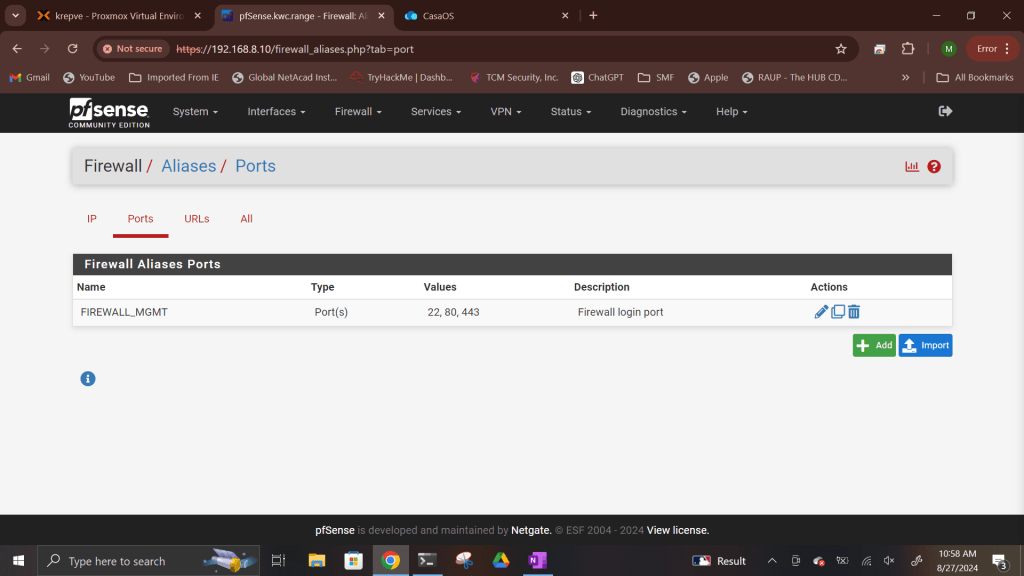Expand the System dropdown menu
The height and width of the screenshot is (576, 1024).
[x=195, y=112]
